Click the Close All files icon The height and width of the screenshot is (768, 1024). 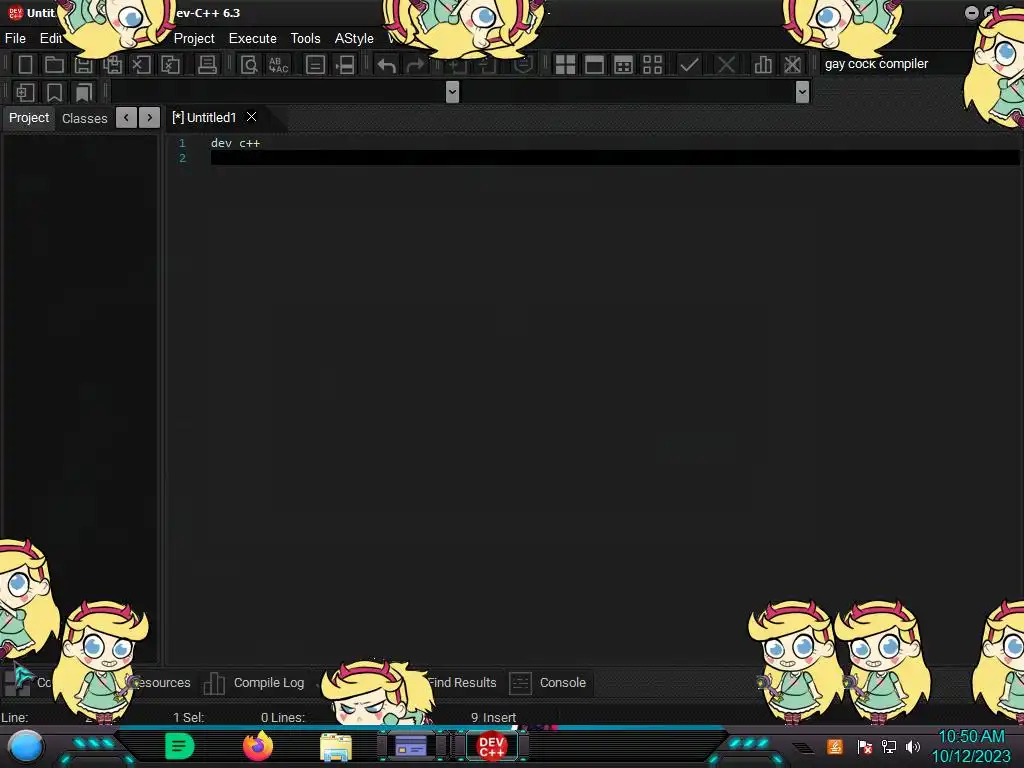point(170,64)
